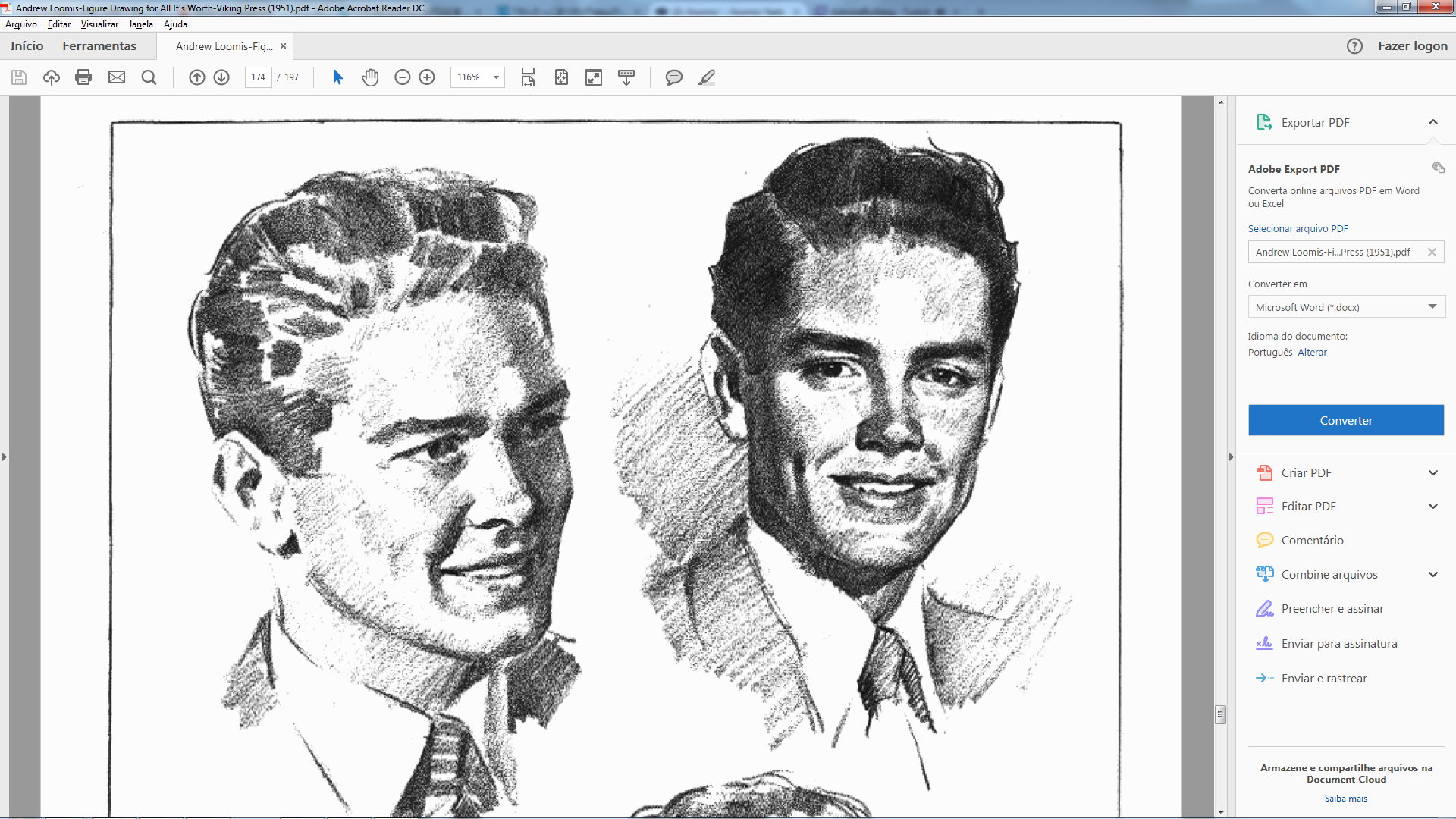
Task: Go to previous page arrow
Action: pyautogui.click(x=197, y=77)
